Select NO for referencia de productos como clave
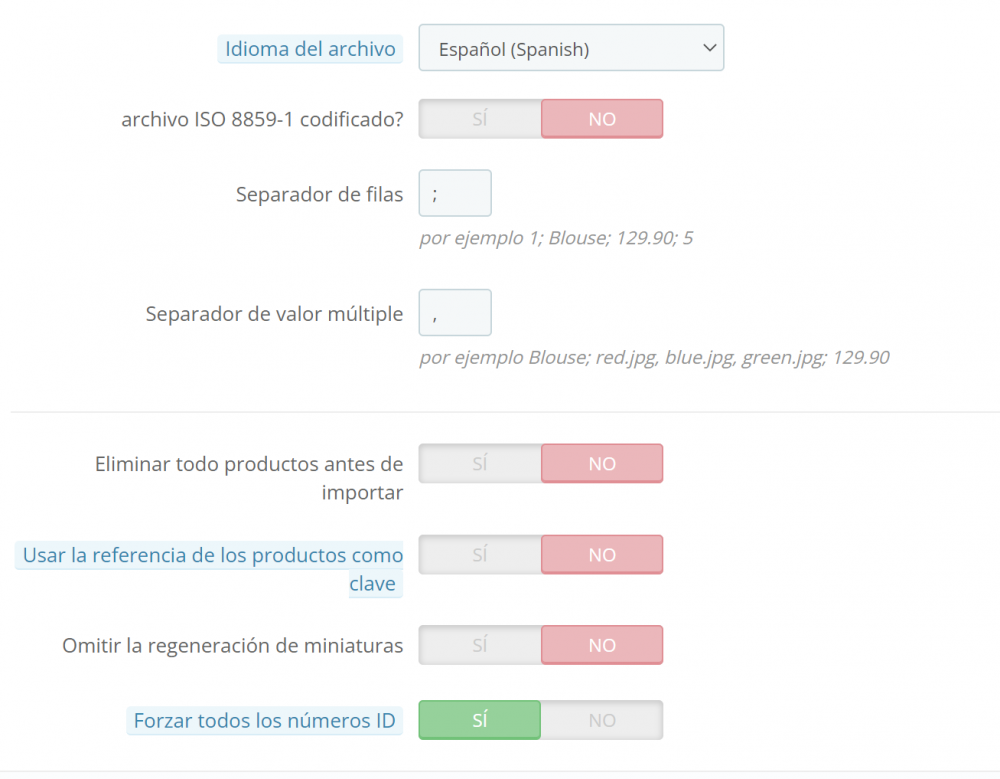The width and height of the screenshot is (1000, 779). [602, 555]
